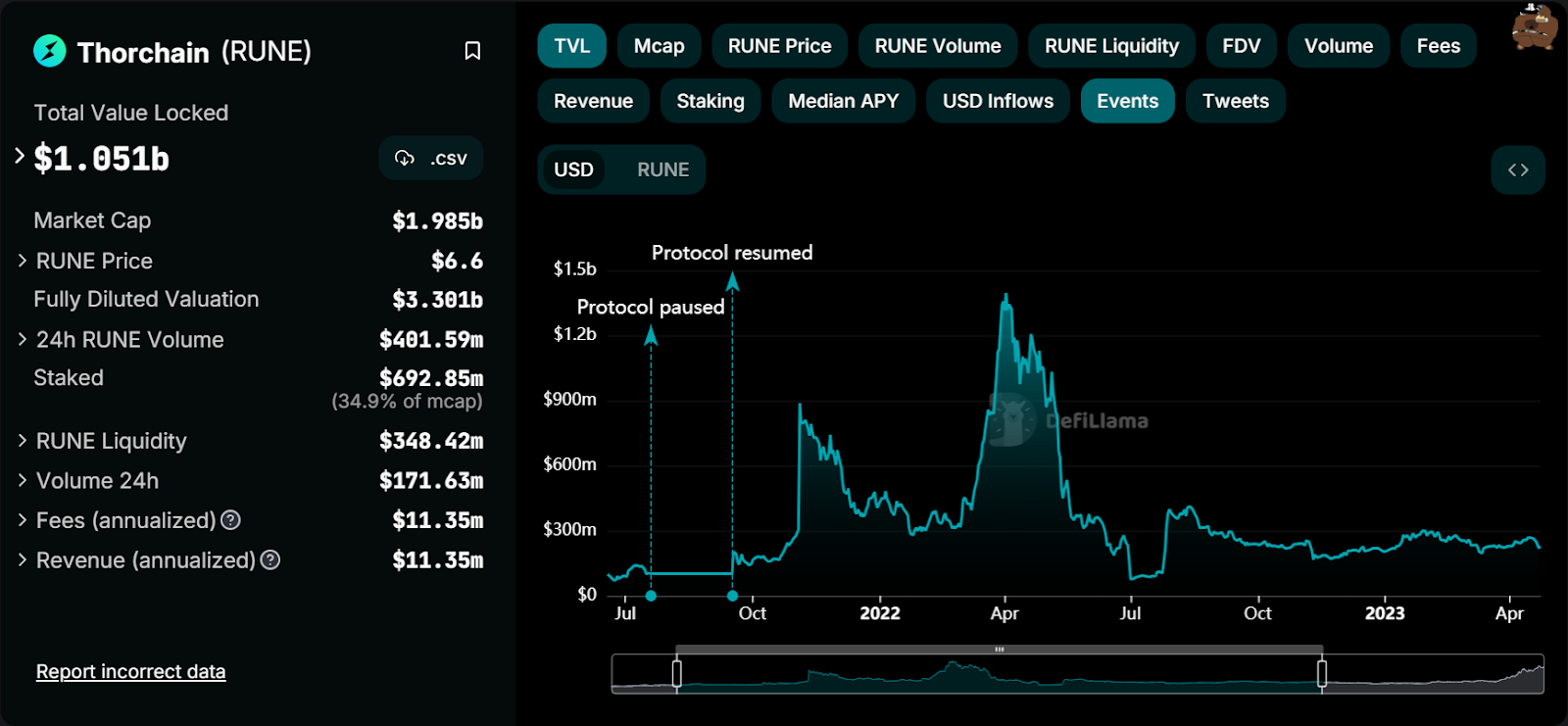Click the Thorchain logo icon
1568x726 pixels.
point(50,51)
